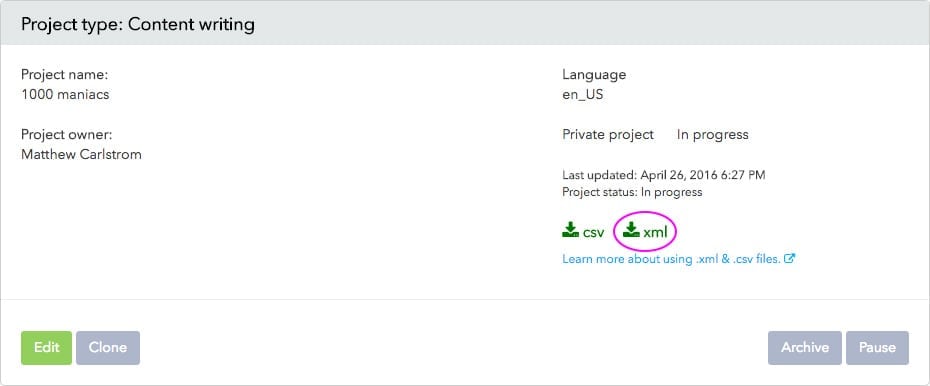Click In progress beside Private project

pos(712,135)
